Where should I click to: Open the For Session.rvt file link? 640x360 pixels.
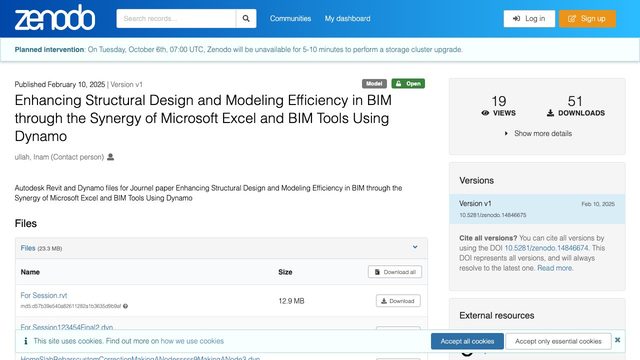(44, 295)
